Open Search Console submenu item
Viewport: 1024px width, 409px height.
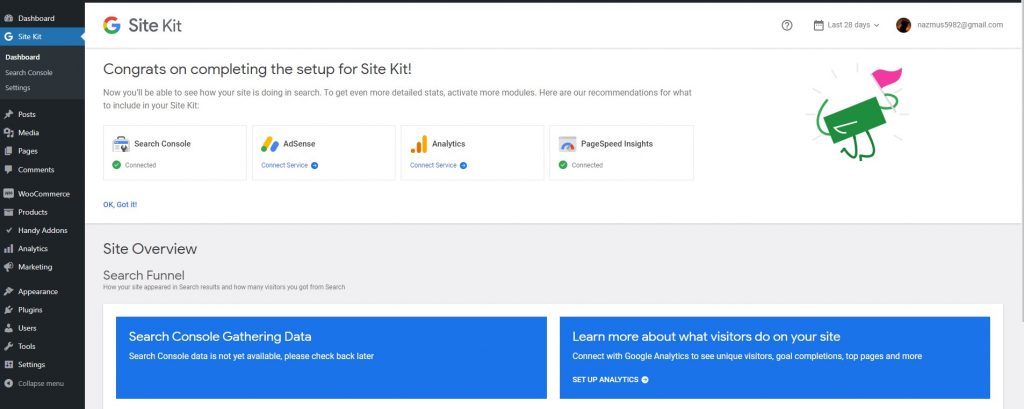(28, 73)
